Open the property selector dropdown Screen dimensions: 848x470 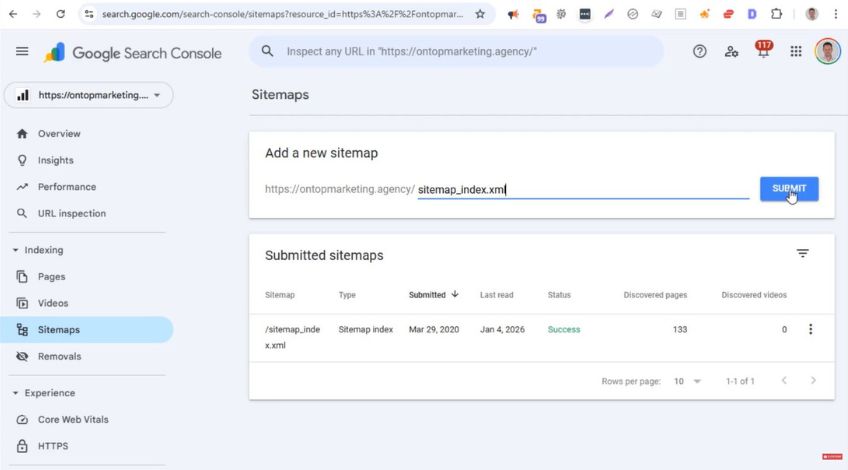tap(89, 95)
